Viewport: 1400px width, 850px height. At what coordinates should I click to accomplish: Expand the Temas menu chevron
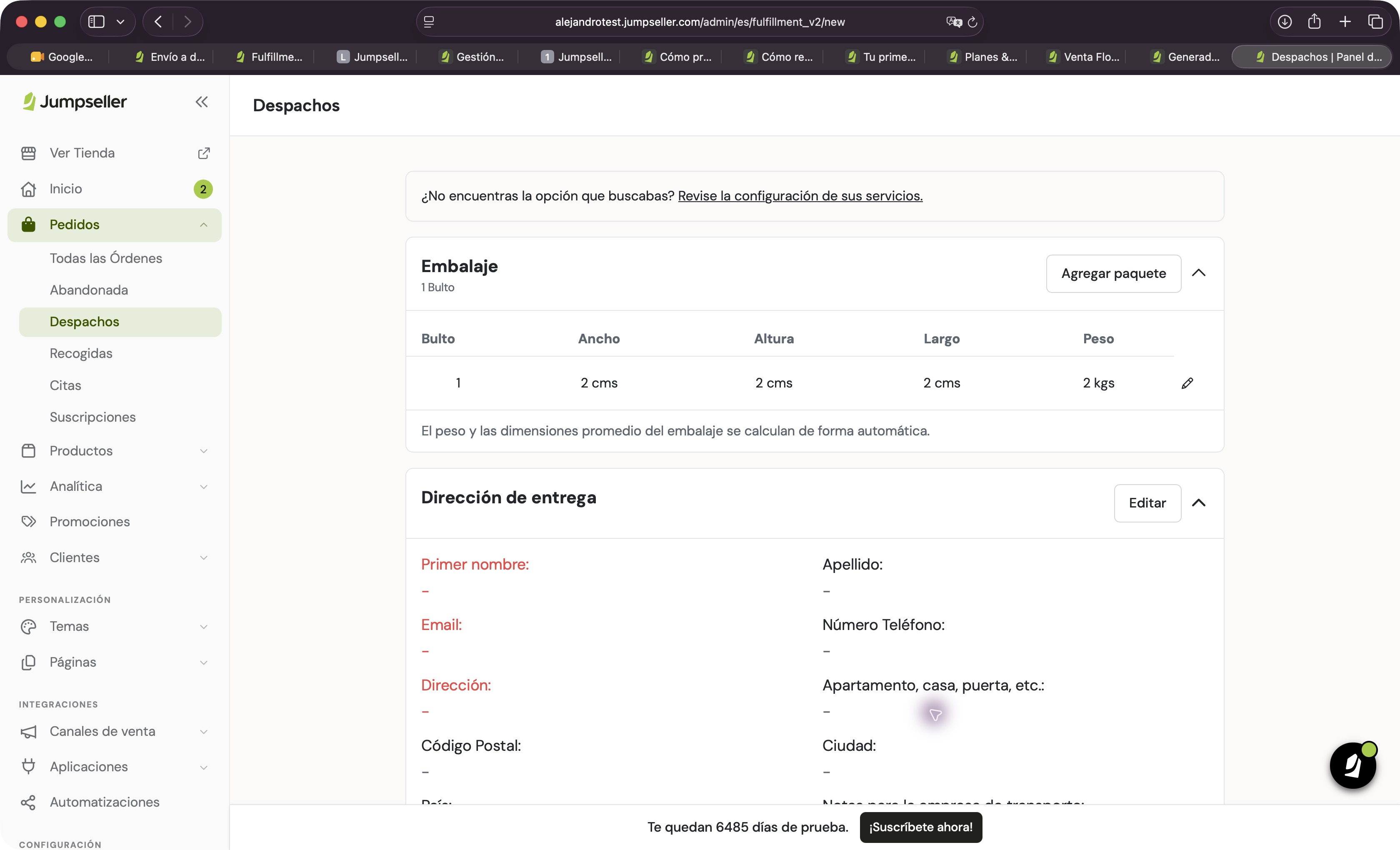point(203,627)
